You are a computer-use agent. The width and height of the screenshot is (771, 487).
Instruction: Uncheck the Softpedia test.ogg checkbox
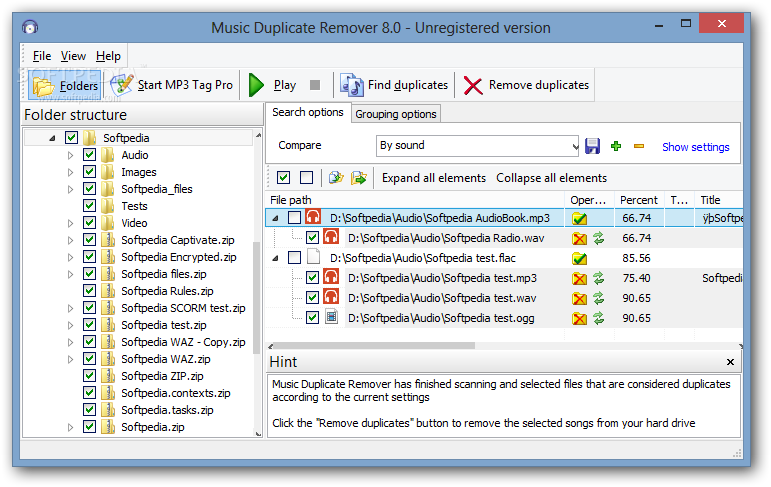[312, 317]
